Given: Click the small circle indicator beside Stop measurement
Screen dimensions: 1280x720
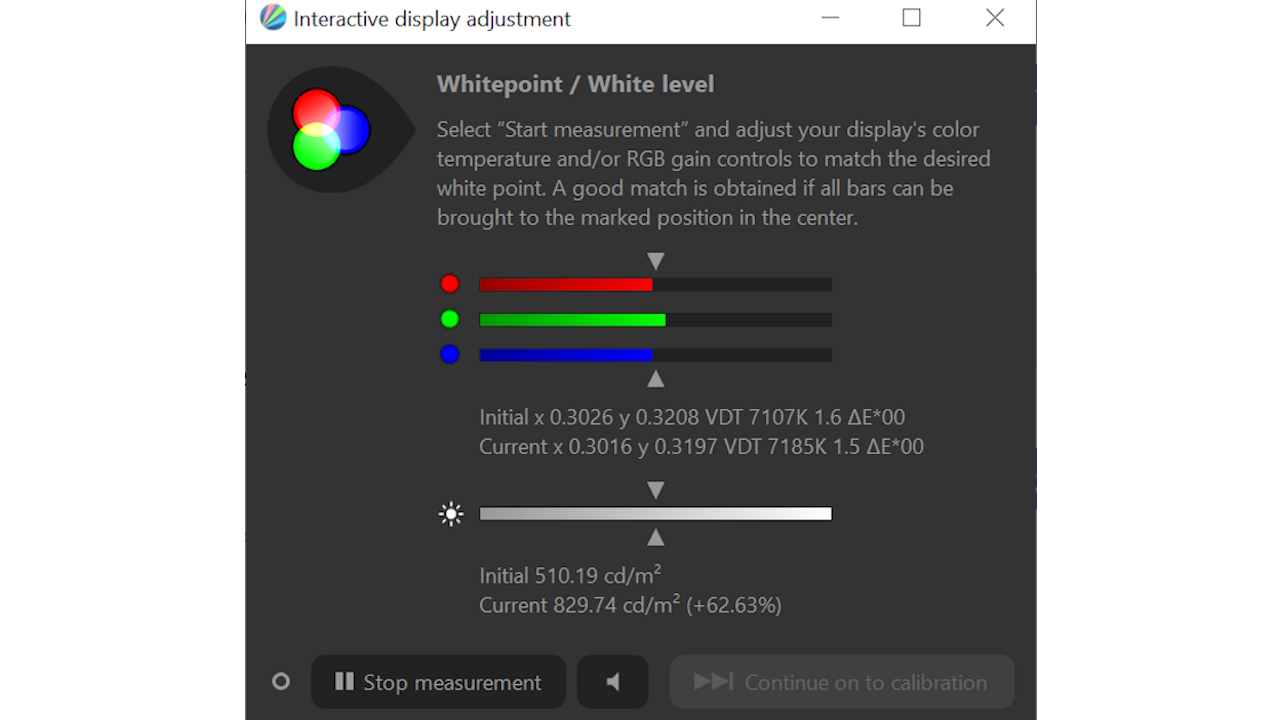Looking at the screenshot, I should tap(281, 681).
